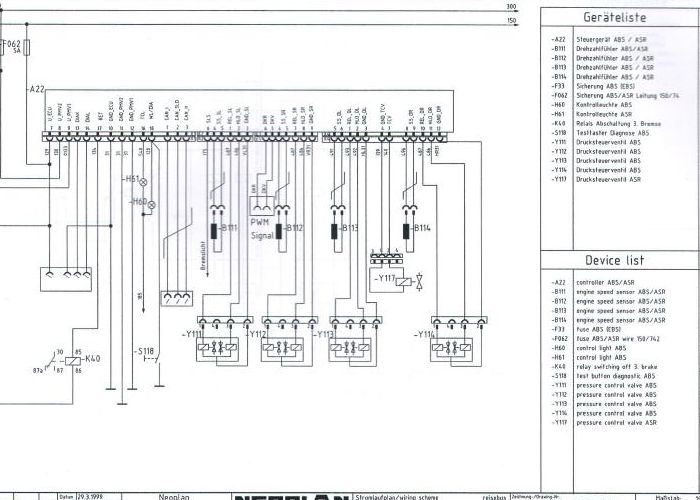Click the B112 speed sensor symbol
The width and height of the screenshot is (700, 500).
click(279, 231)
